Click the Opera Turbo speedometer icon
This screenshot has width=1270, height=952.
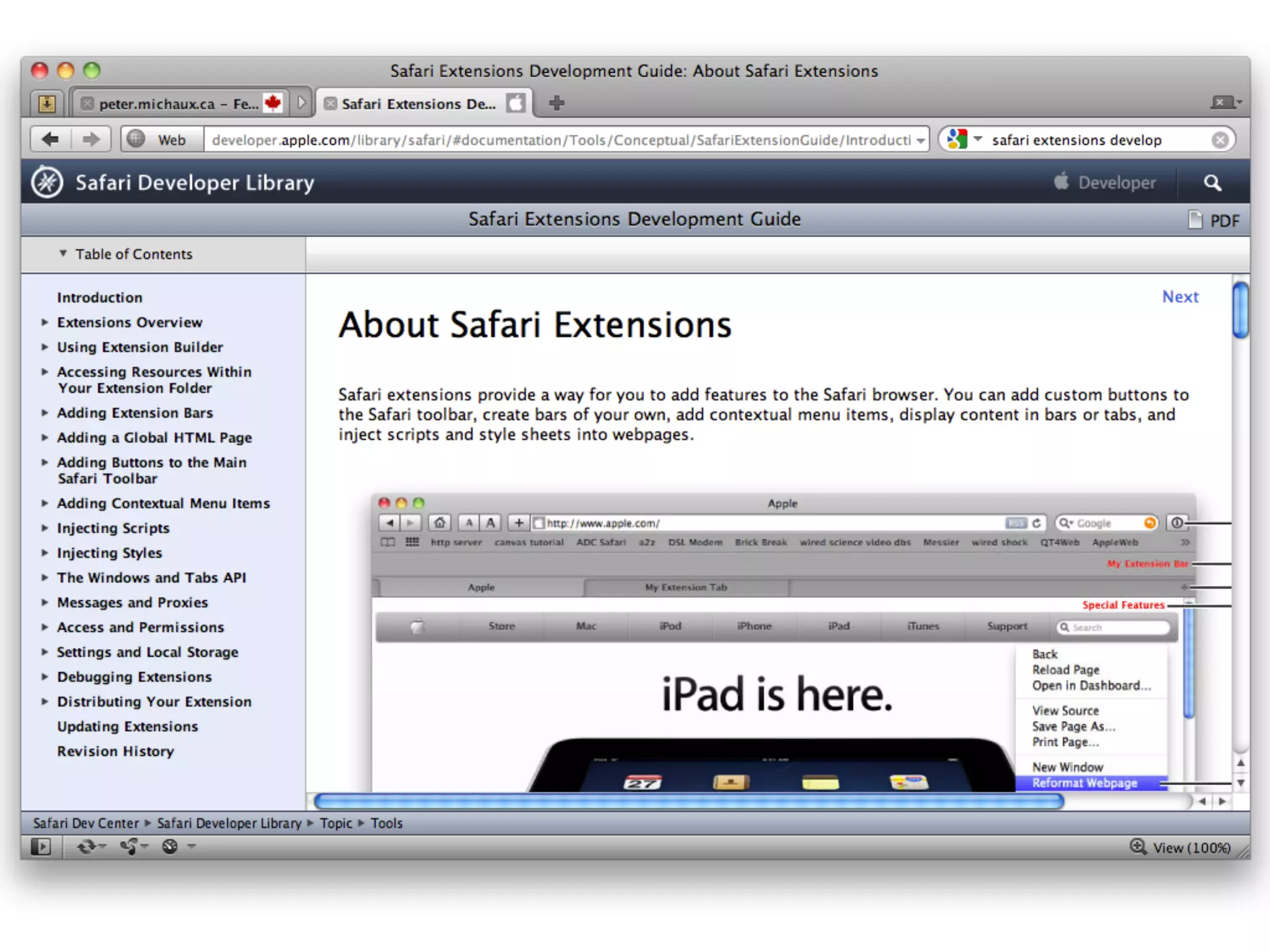170,847
